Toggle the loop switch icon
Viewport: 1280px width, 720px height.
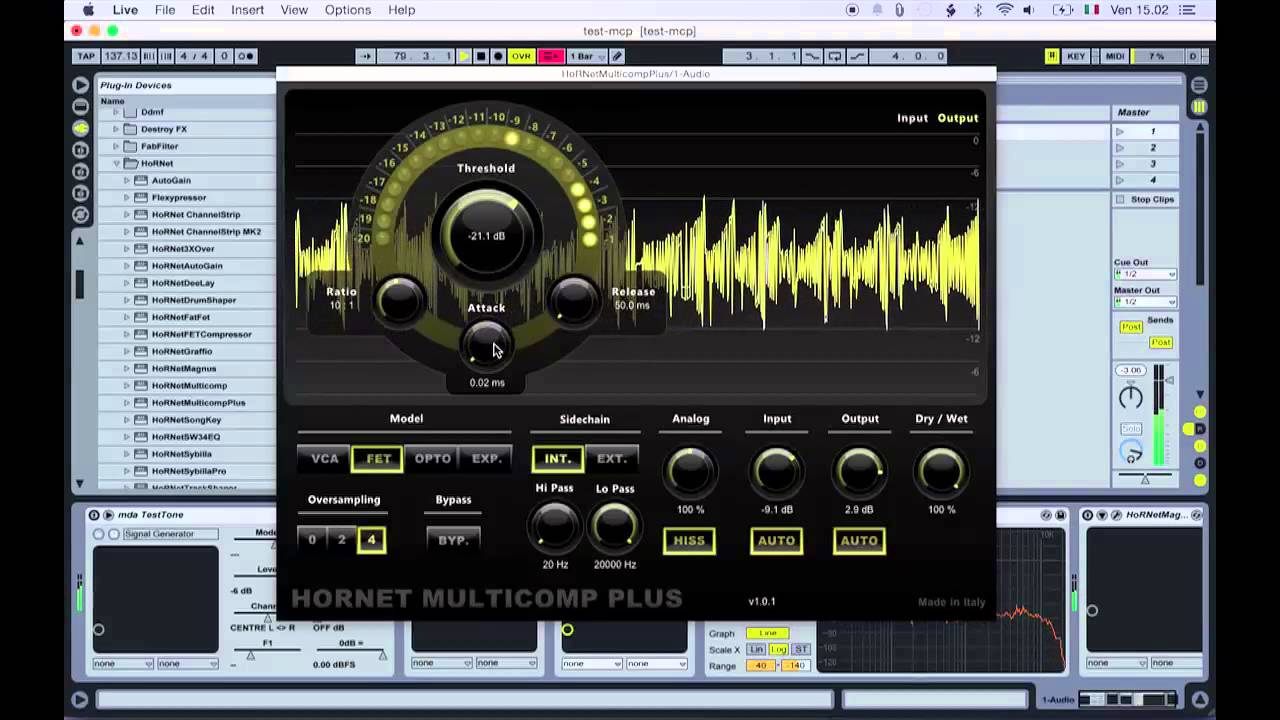[834, 56]
